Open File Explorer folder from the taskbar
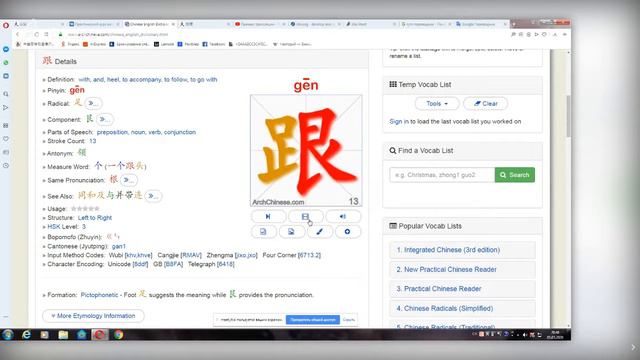Screen dimensions: 640x360 63,335
